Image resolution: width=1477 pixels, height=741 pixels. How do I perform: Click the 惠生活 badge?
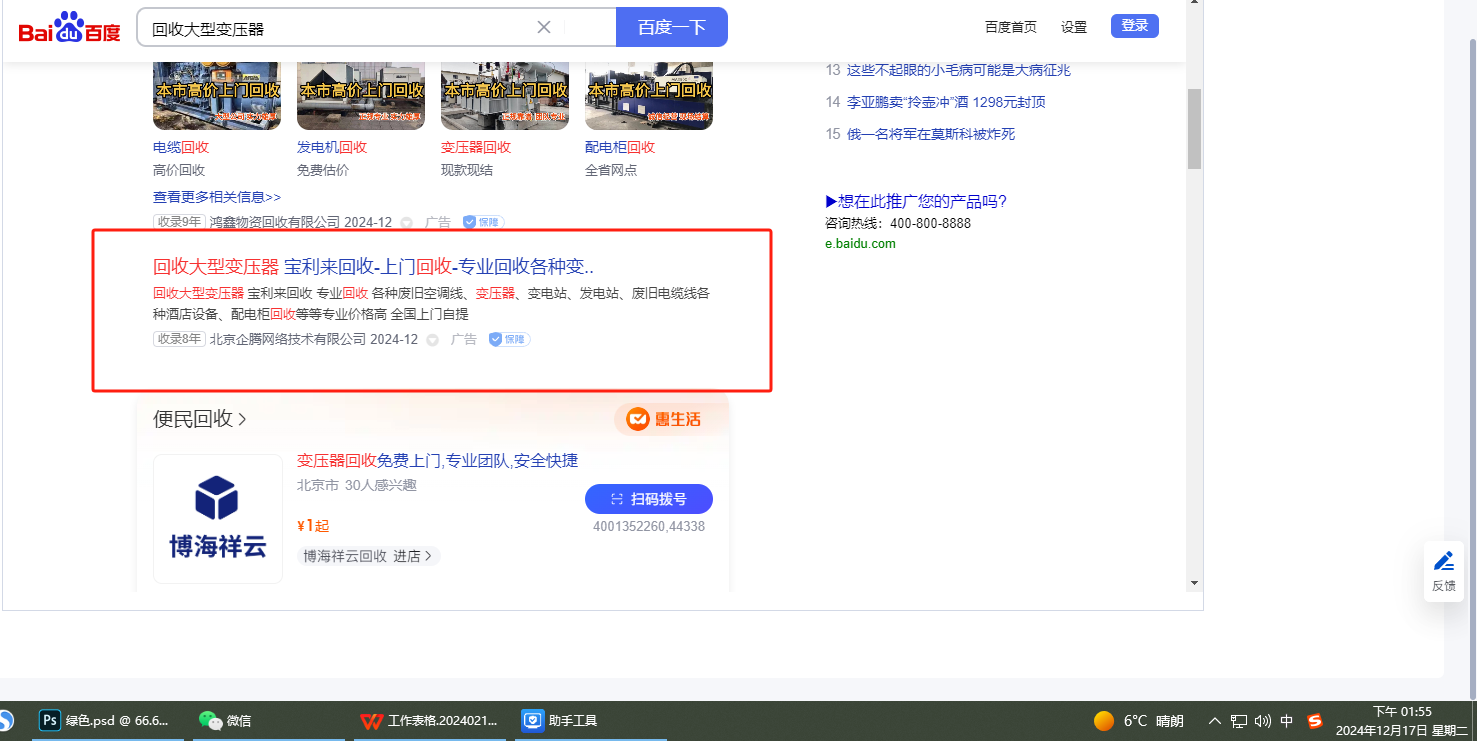pyautogui.click(x=664, y=419)
